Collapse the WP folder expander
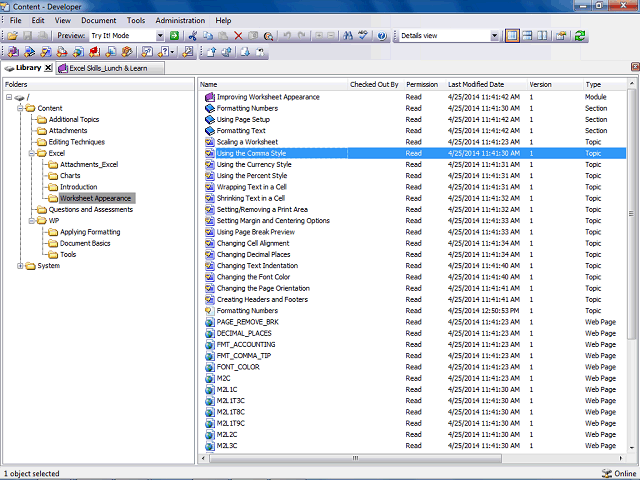This screenshot has width=640, height=480. [x=31, y=221]
